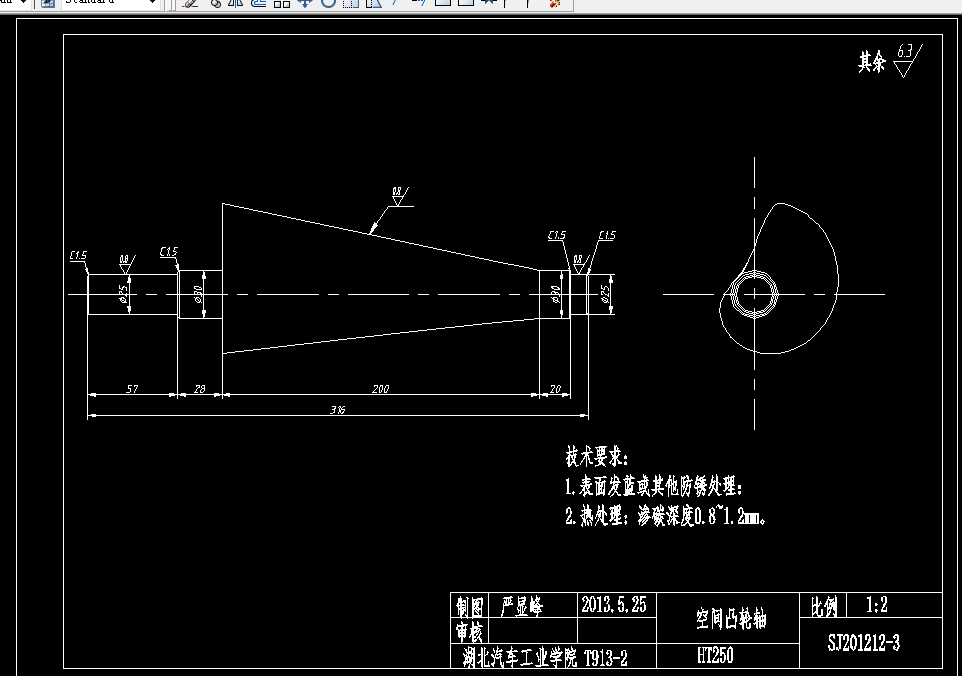The height and width of the screenshot is (676, 962).
Task: Click the Offset tool icon
Action: click(x=258, y=2)
